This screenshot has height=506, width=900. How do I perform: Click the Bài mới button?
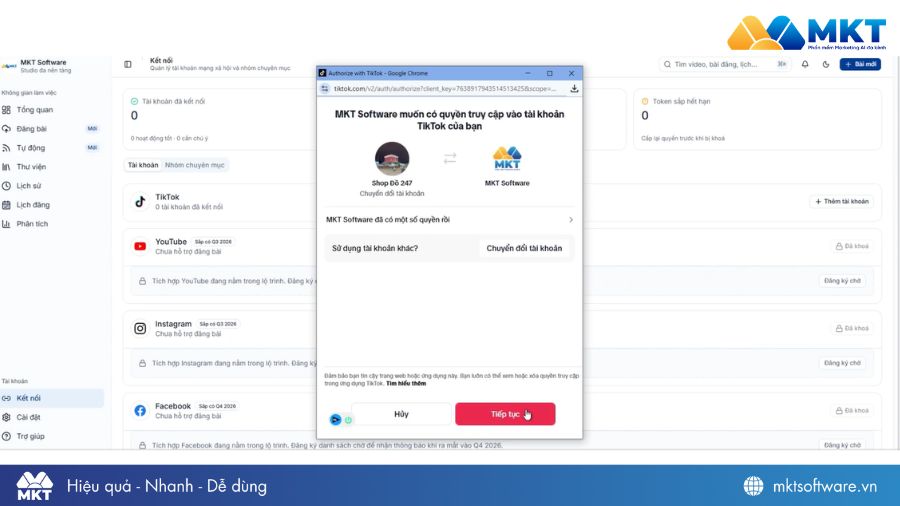tap(860, 64)
